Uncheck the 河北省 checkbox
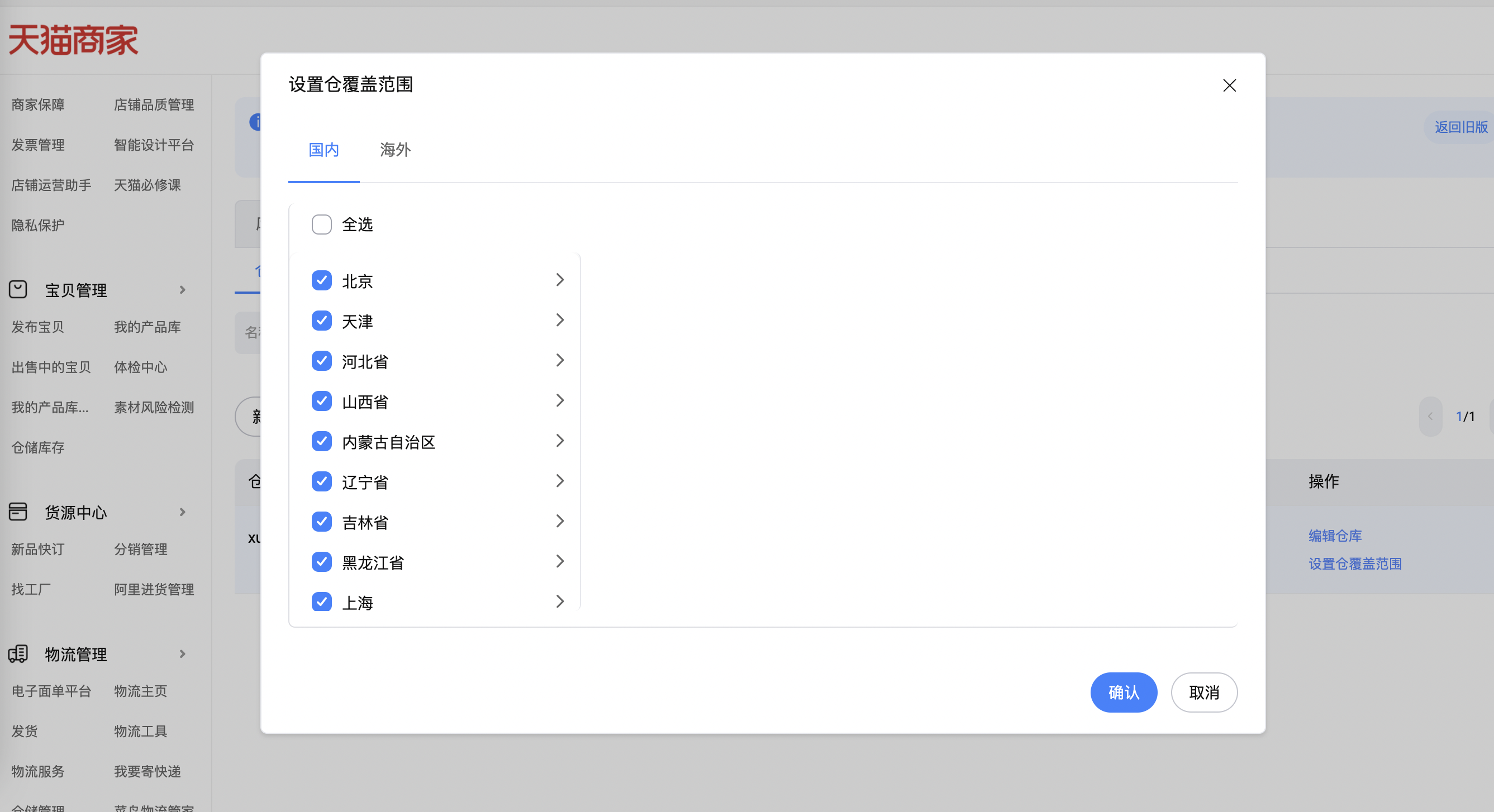The image size is (1494, 812). click(321, 361)
